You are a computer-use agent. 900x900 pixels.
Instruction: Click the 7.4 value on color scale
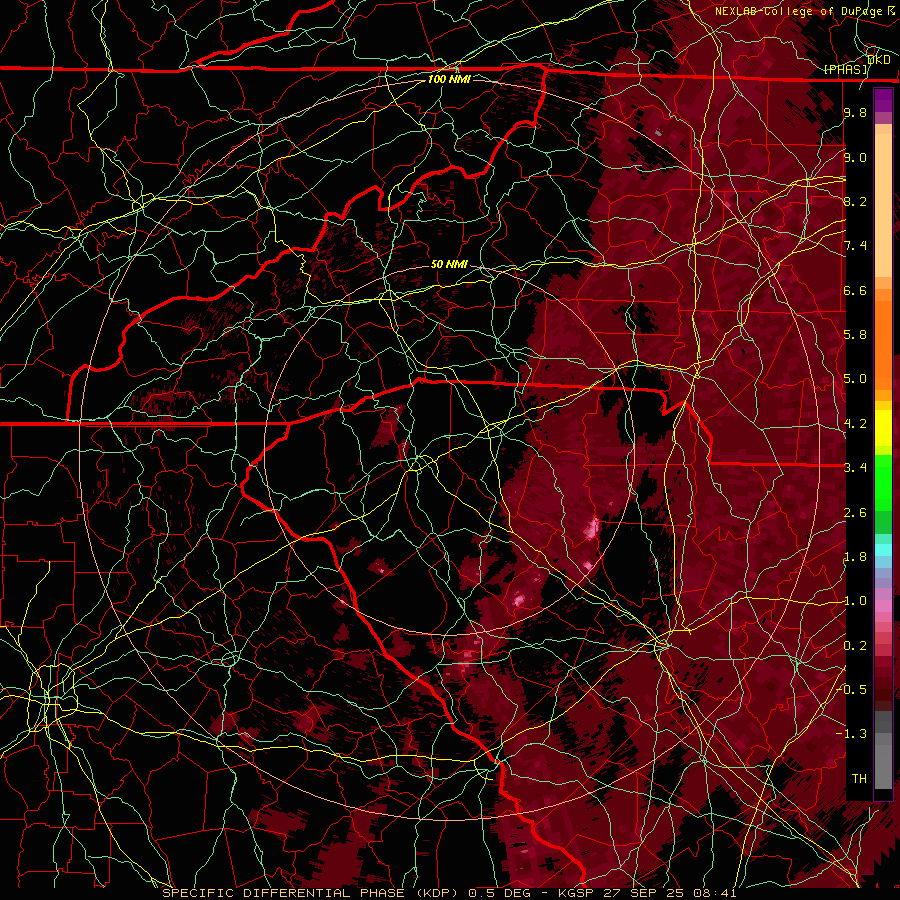[855, 246]
